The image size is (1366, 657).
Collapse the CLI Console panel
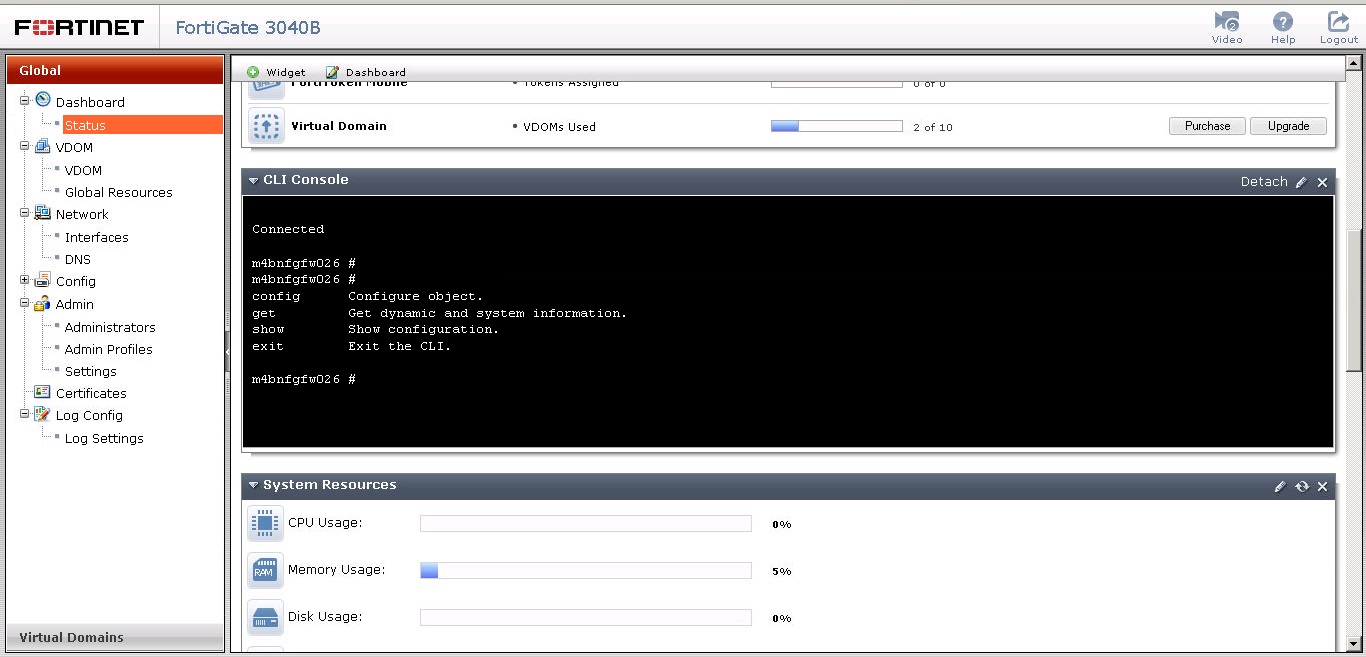(x=253, y=181)
